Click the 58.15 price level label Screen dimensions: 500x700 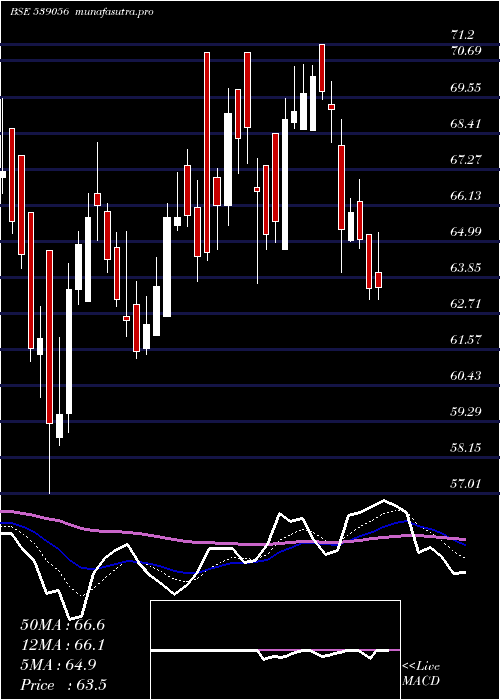[466, 447]
